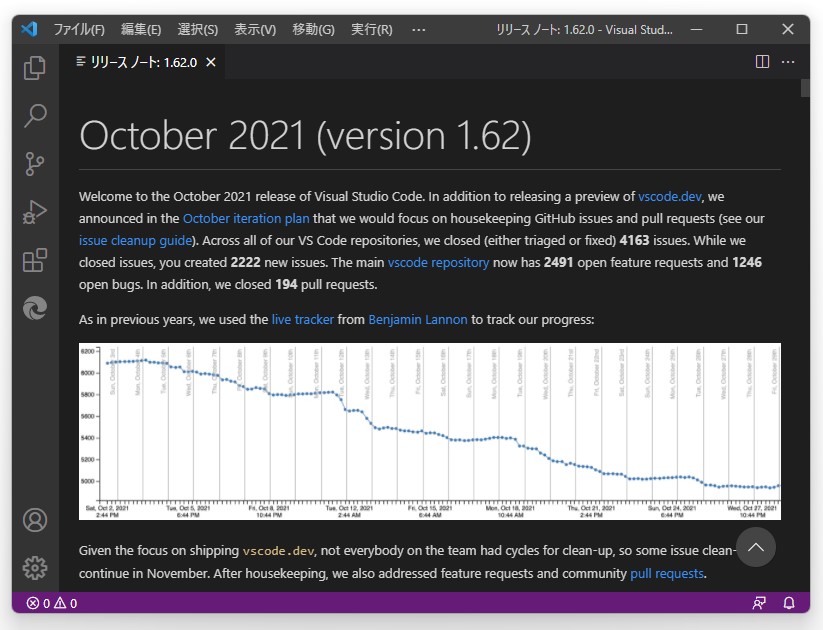The width and height of the screenshot is (823, 630).
Task: Open the Run and Debug panel
Action: pyautogui.click(x=35, y=211)
